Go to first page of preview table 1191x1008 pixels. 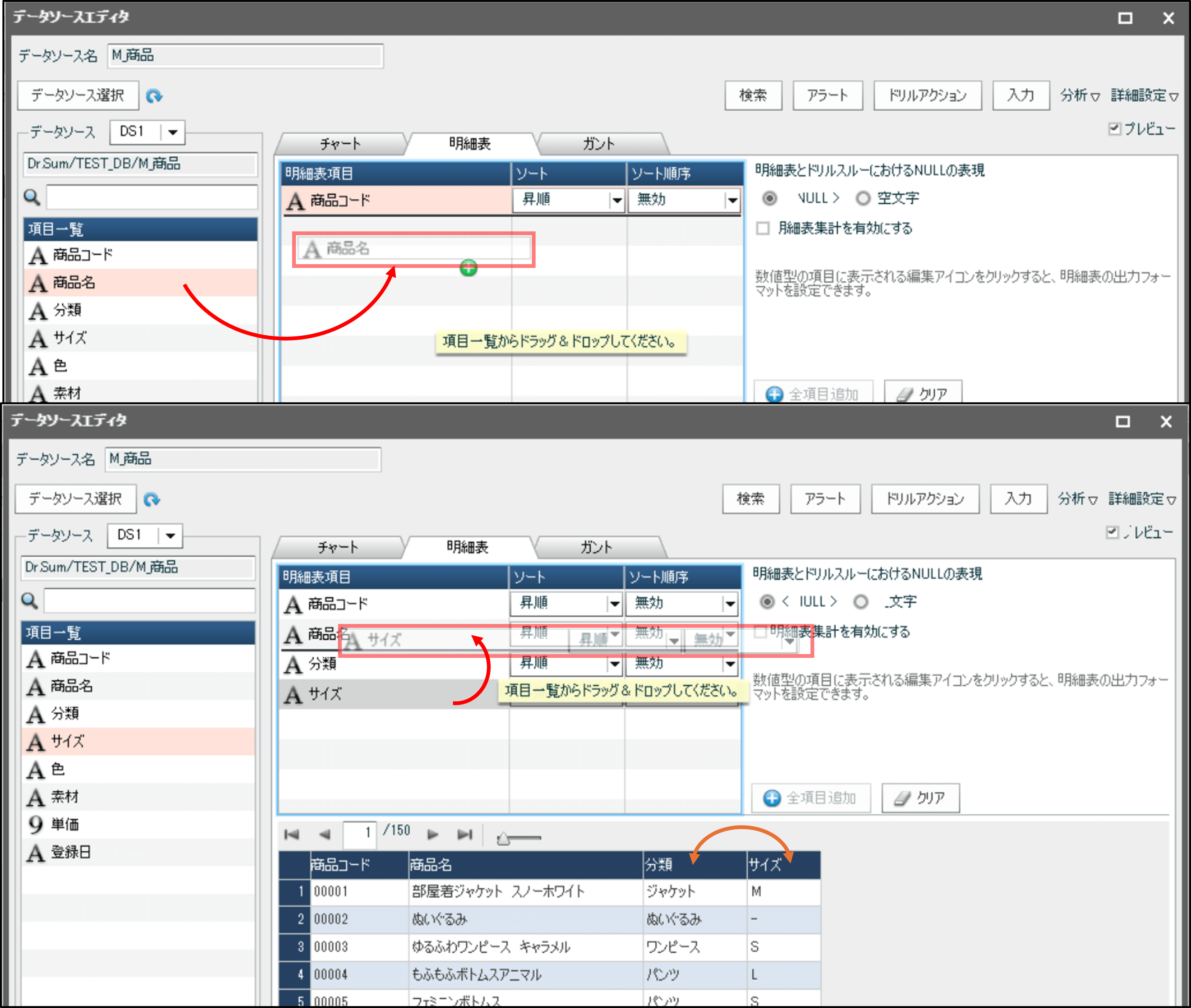[292, 835]
